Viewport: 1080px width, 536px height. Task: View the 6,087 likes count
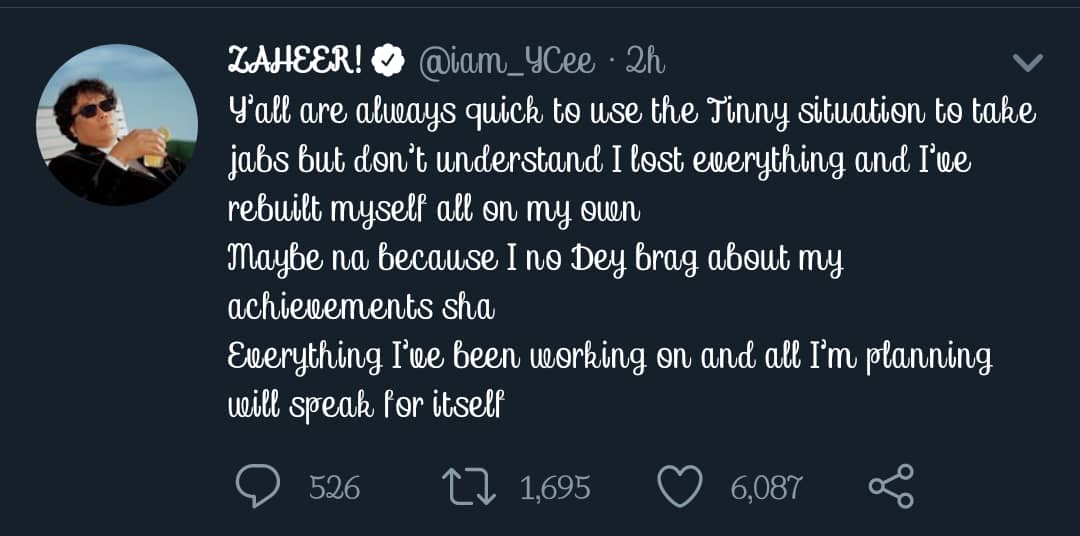766,488
